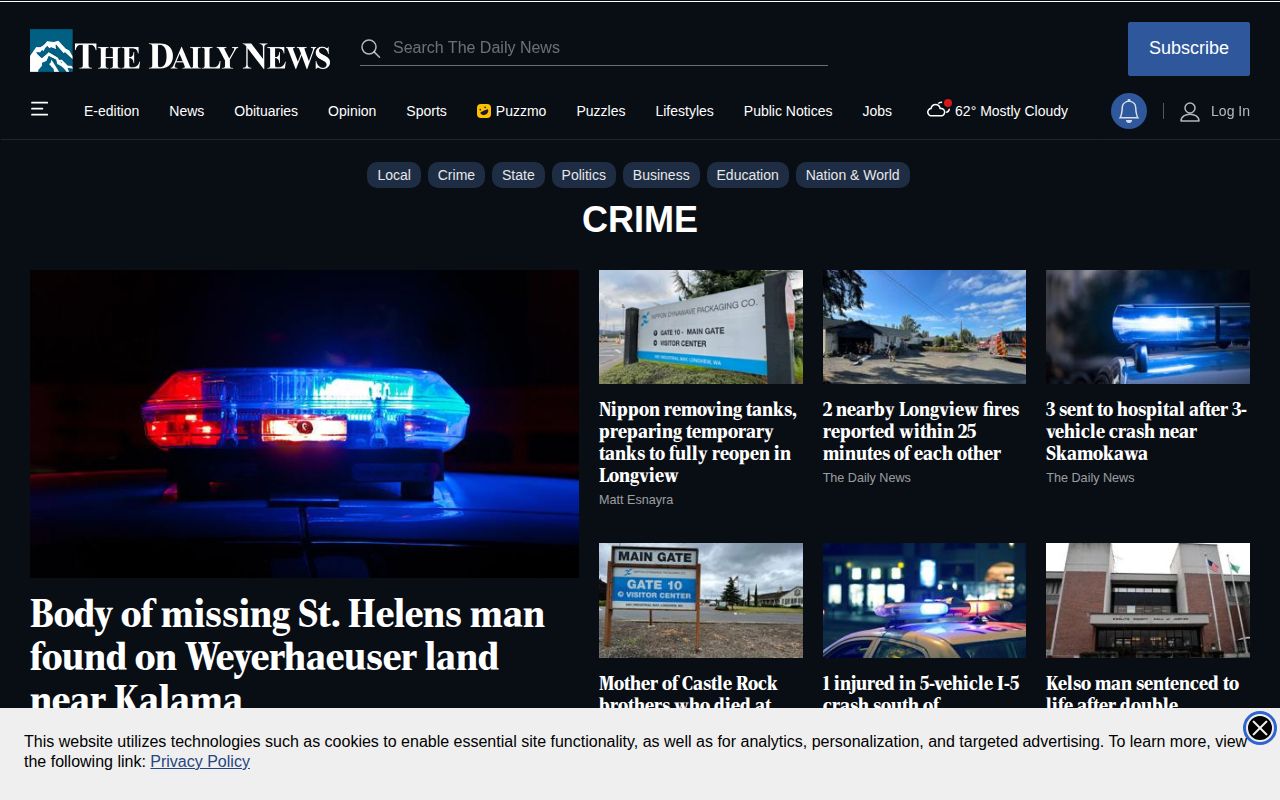Click the search magnifier icon
The height and width of the screenshot is (800, 1280).
click(370, 48)
